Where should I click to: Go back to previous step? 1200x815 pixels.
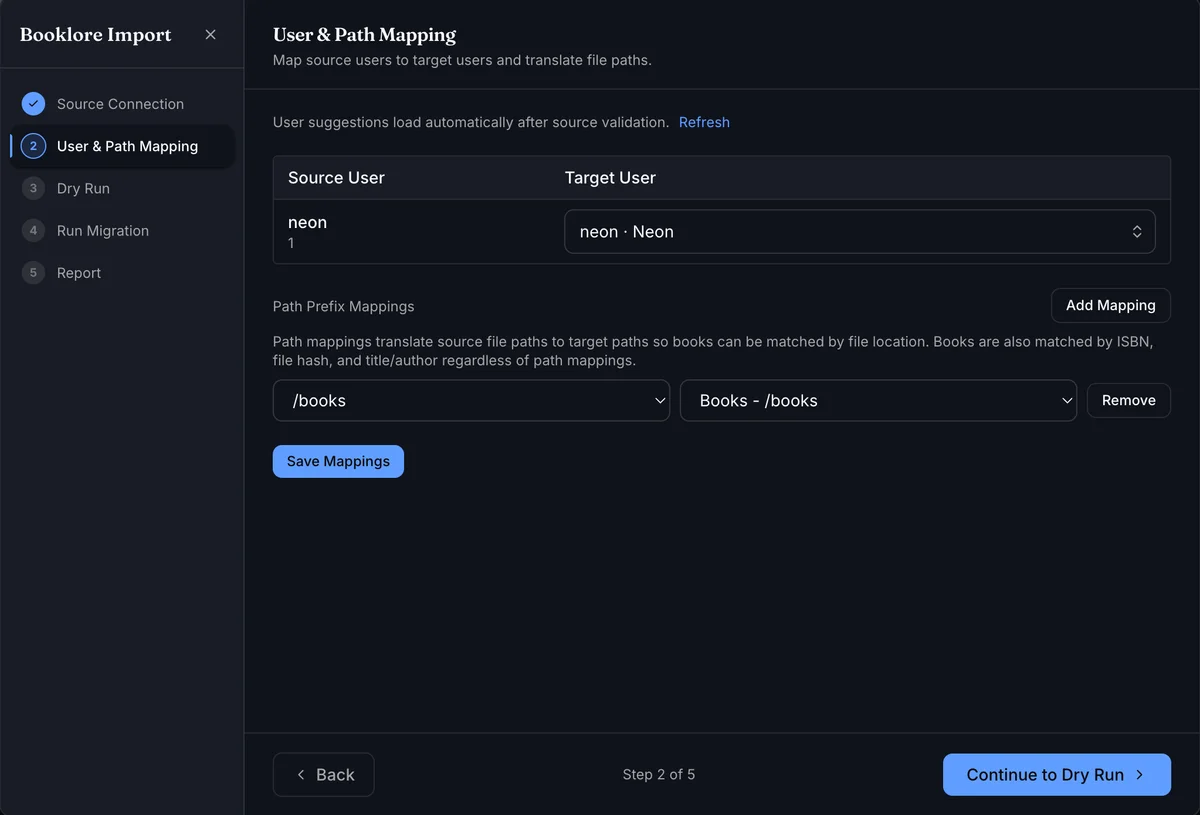pyautogui.click(x=323, y=774)
